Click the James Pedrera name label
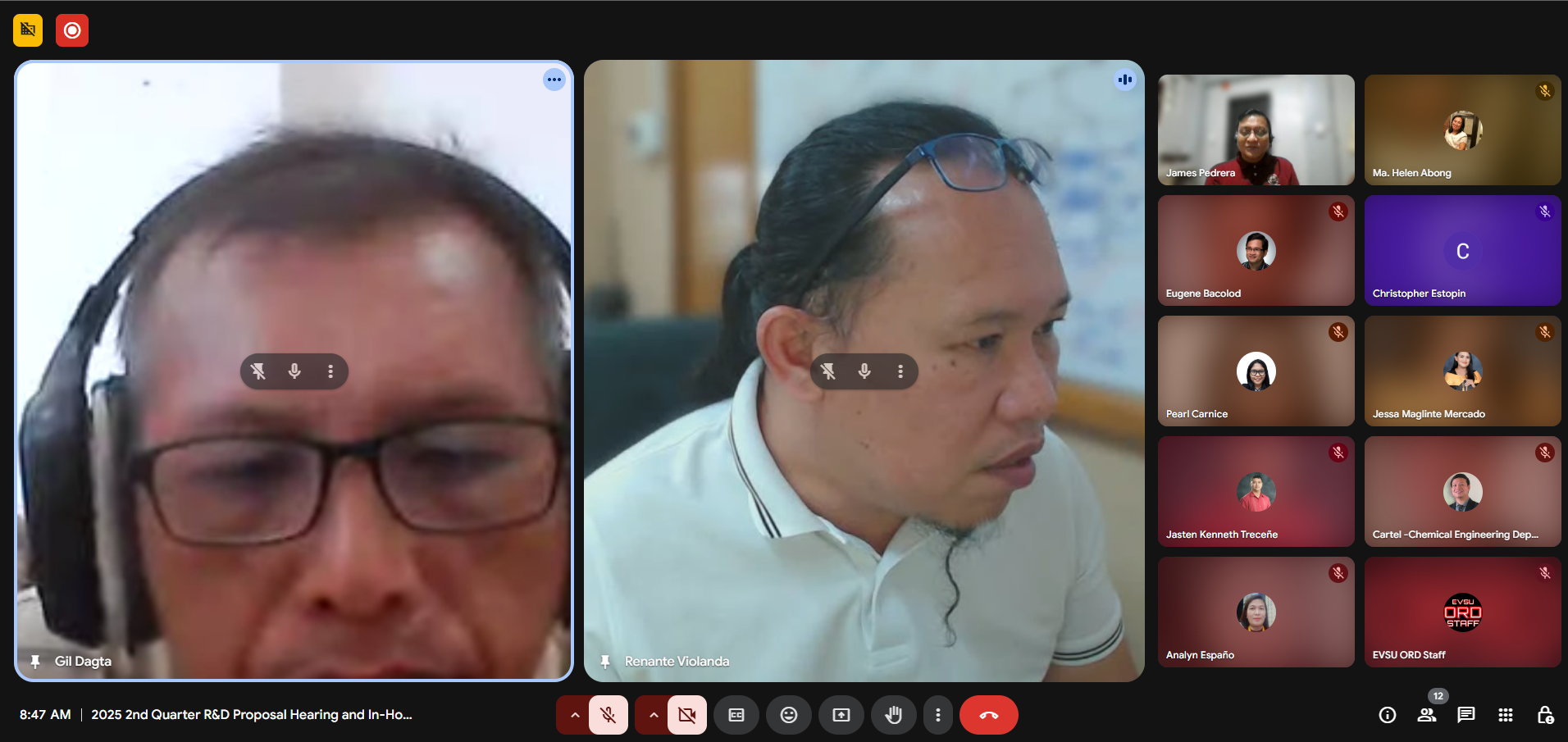 click(1201, 173)
